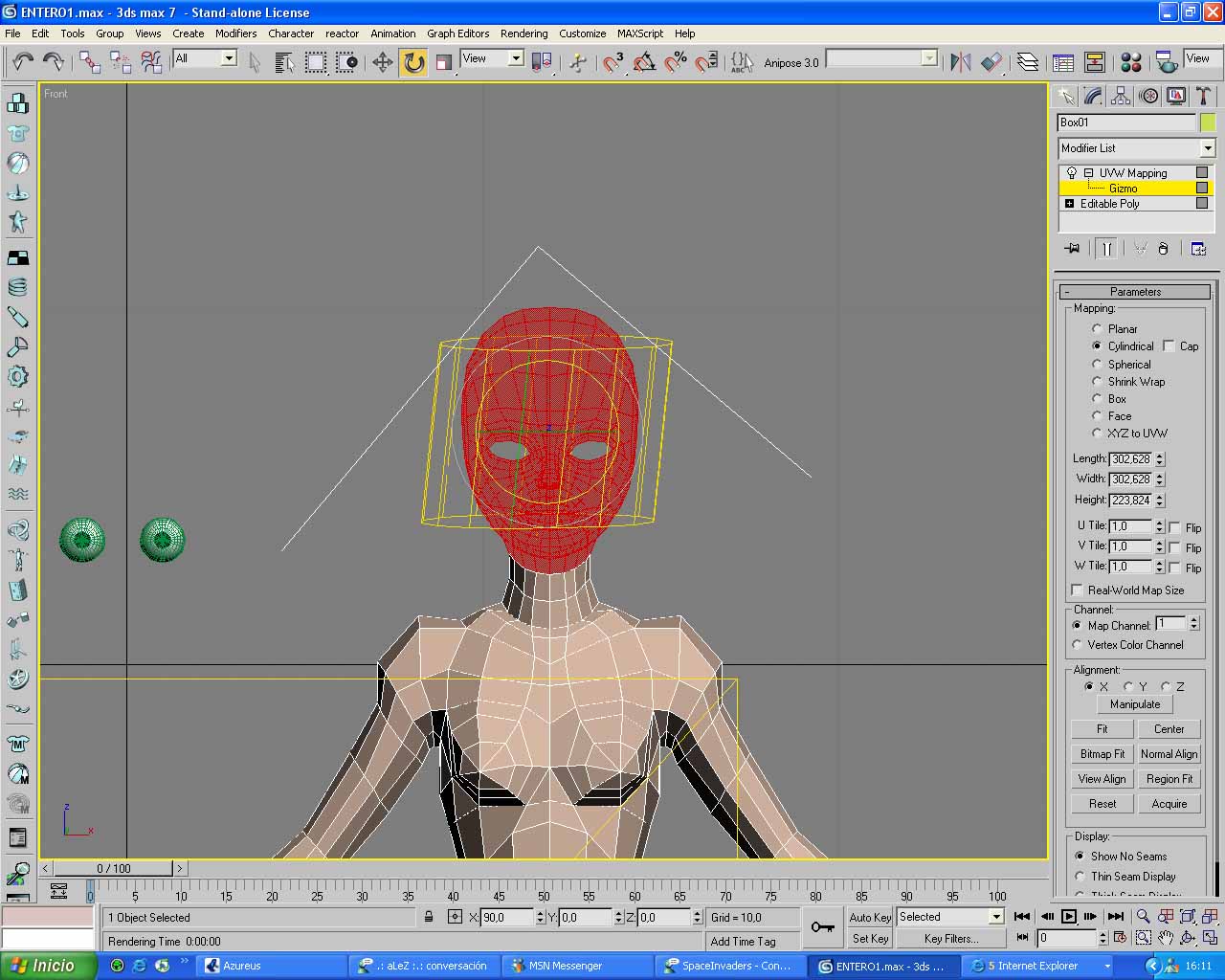The height and width of the screenshot is (980, 1225).
Task: Open the Time Configuration clock icon
Action: [1121, 938]
